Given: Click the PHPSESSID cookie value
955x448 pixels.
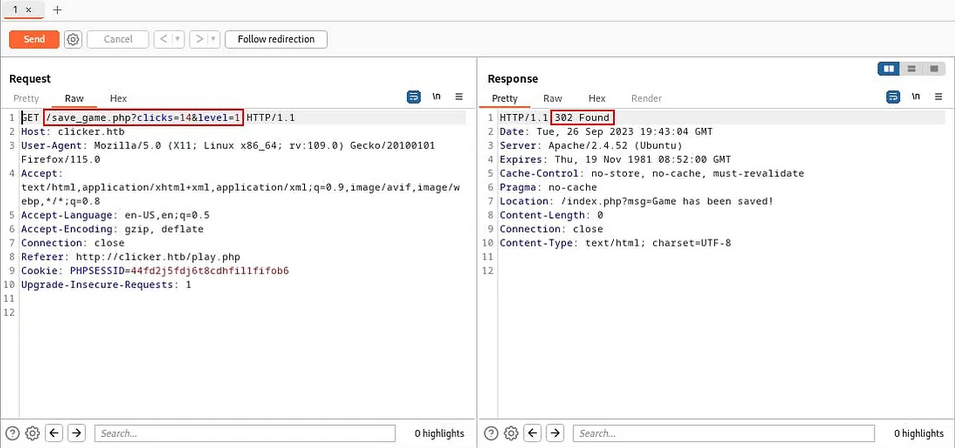Looking at the screenshot, I should 210,270.
